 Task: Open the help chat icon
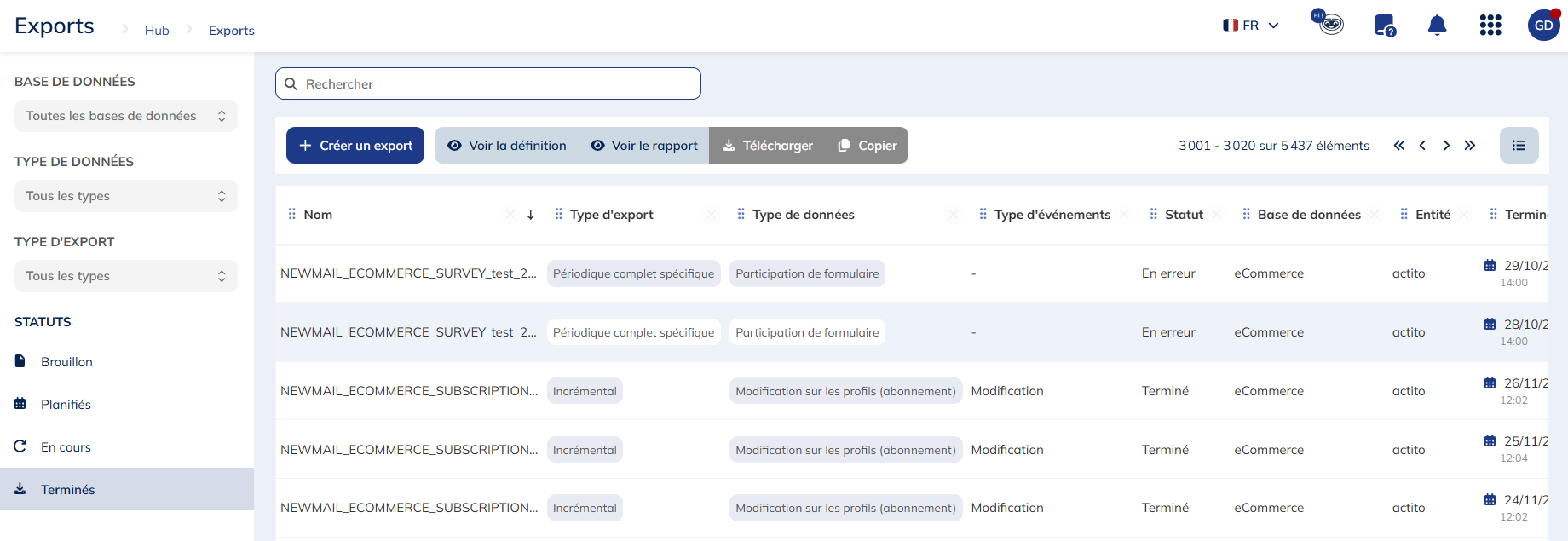pyautogui.click(x=1385, y=26)
